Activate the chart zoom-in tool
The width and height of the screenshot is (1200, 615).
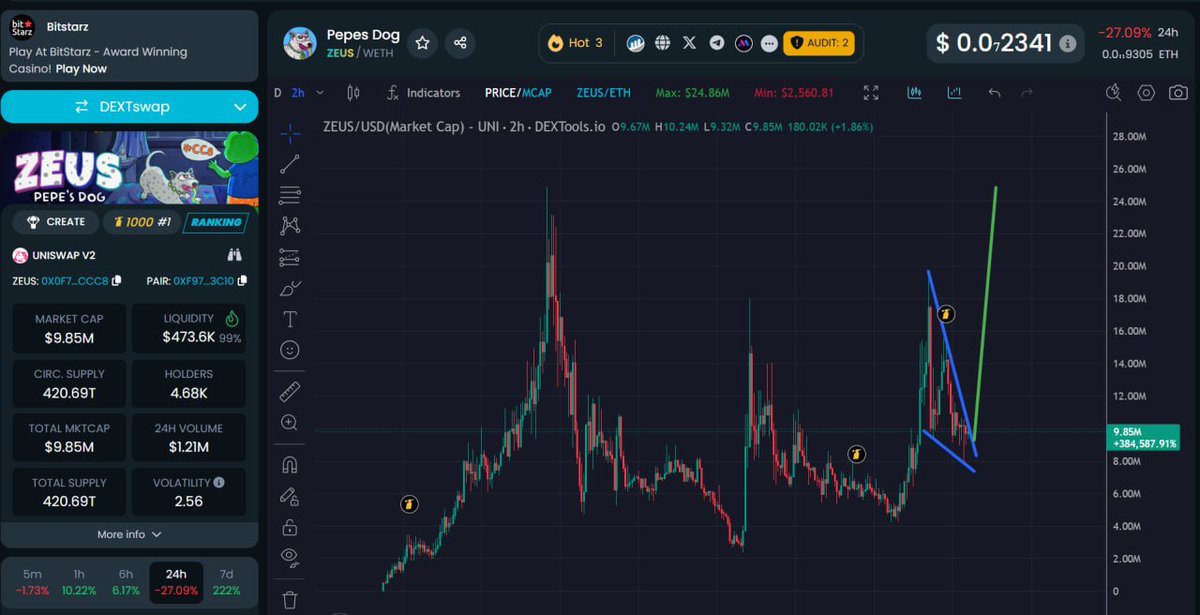coord(290,423)
